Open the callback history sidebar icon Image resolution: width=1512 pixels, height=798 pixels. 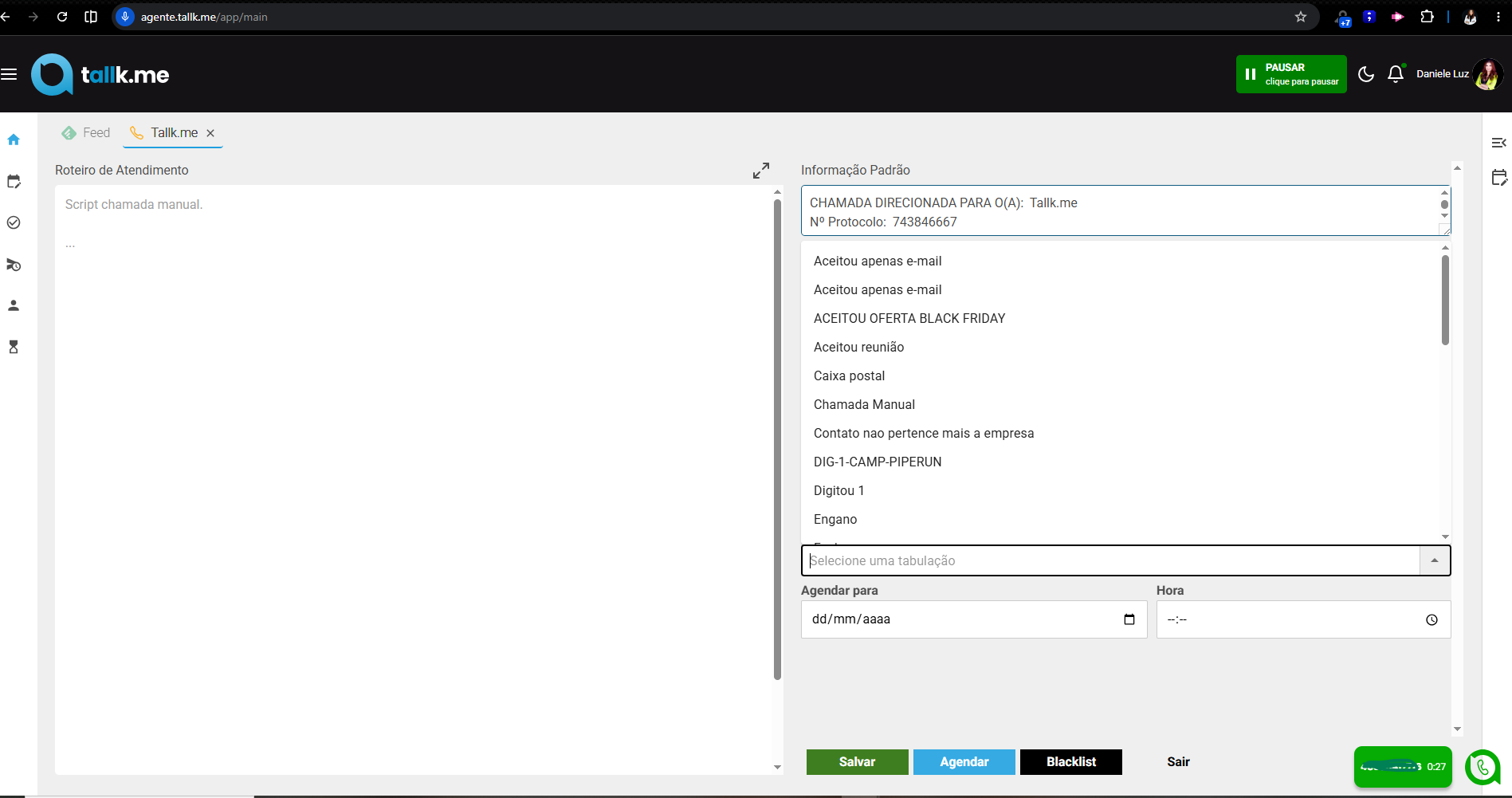click(x=14, y=265)
